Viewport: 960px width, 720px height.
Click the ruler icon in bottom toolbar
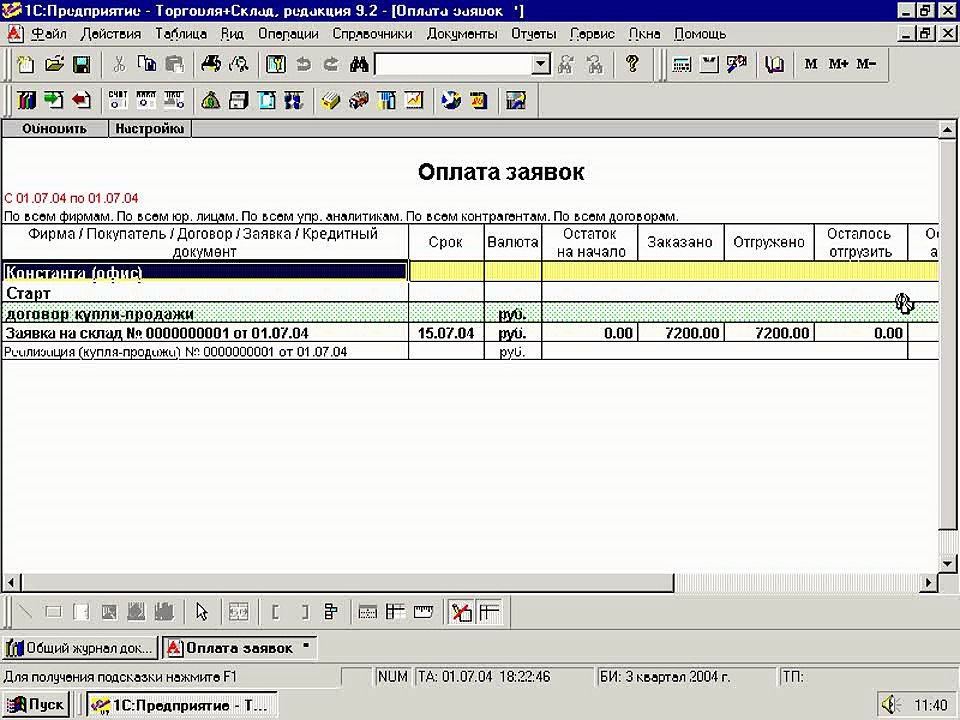[x=423, y=612]
